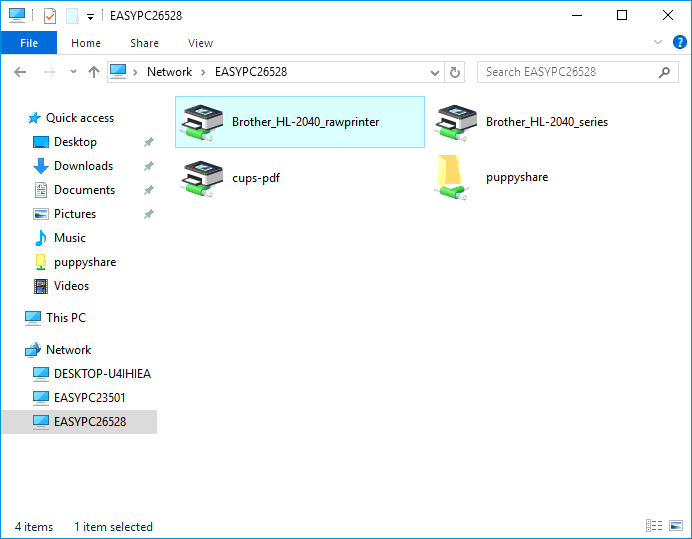Click the pin icon next to Documents
Viewport: 692px width, 539px height.
[149, 190]
